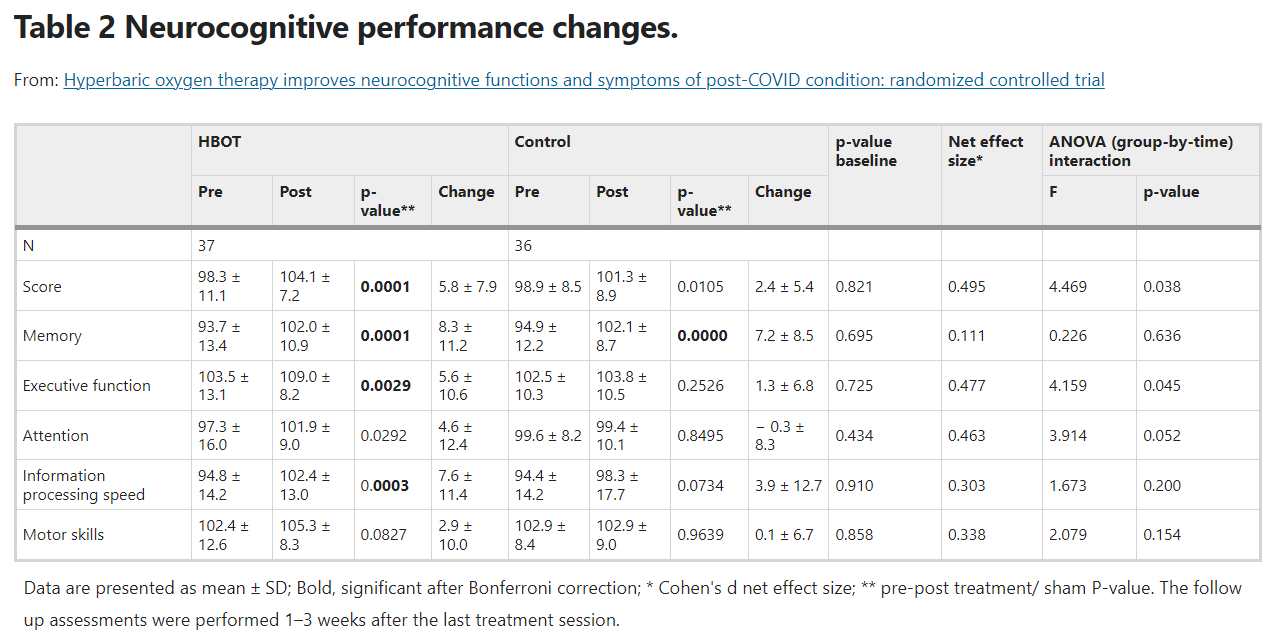Select the Memory row label
The height and width of the screenshot is (643, 1279).
click(52, 336)
